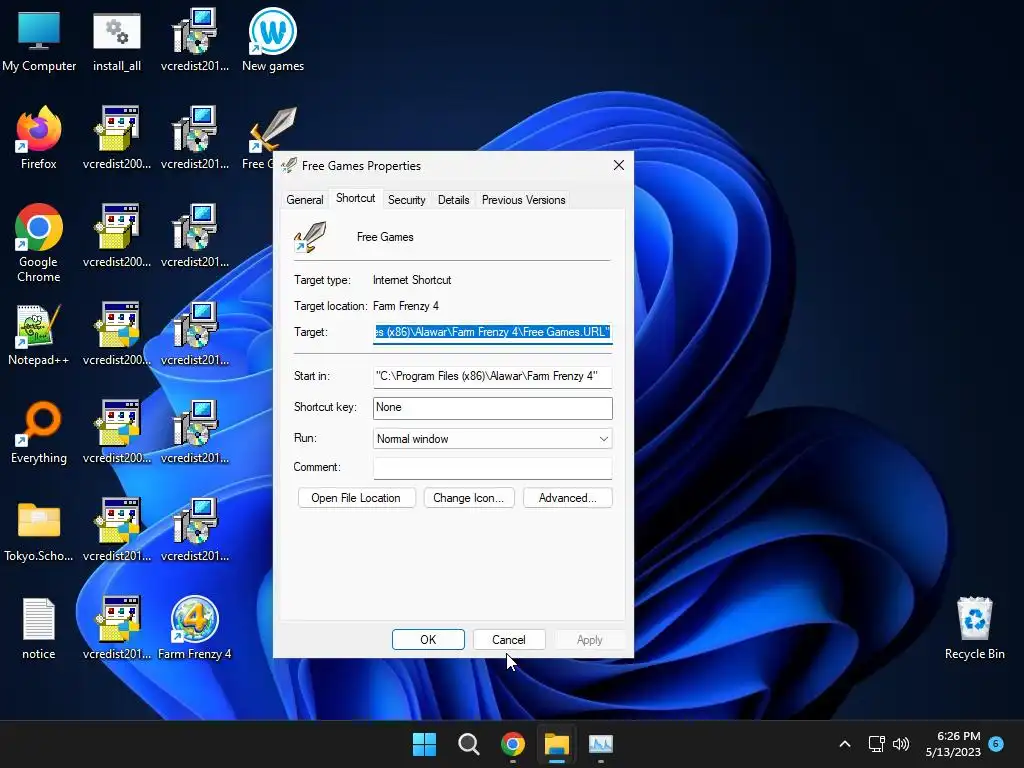Select the notice text file icon

tap(39, 628)
